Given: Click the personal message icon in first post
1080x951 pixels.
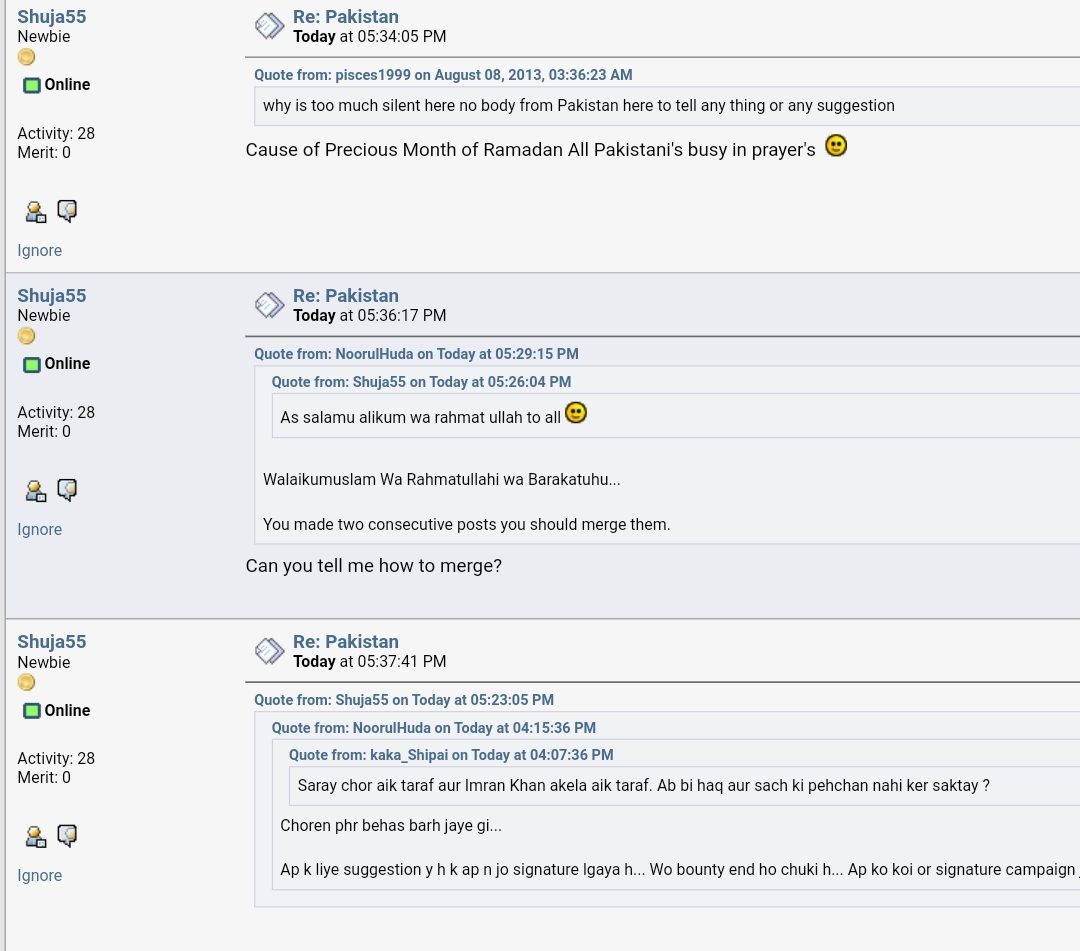Looking at the screenshot, I should pos(67,211).
